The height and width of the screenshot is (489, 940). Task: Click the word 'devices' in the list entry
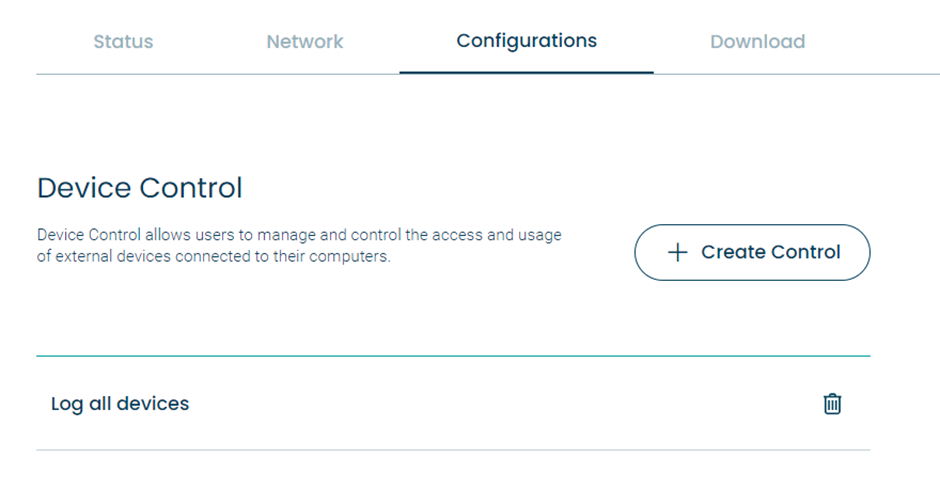tap(153, 404)
